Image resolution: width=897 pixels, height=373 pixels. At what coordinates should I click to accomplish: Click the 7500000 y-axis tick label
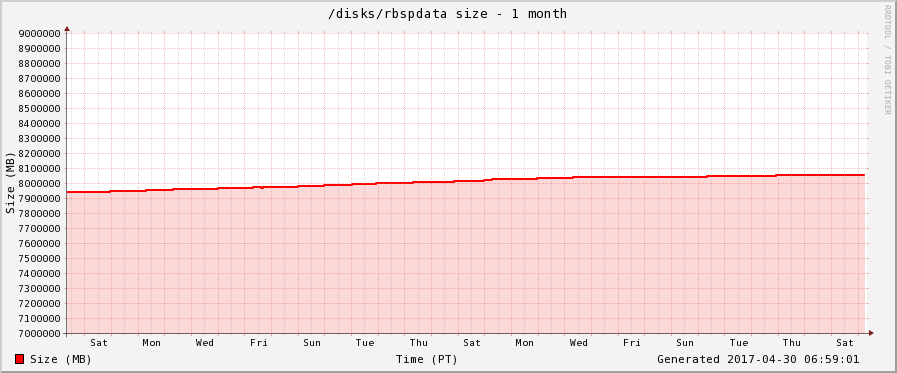(40, 259)
